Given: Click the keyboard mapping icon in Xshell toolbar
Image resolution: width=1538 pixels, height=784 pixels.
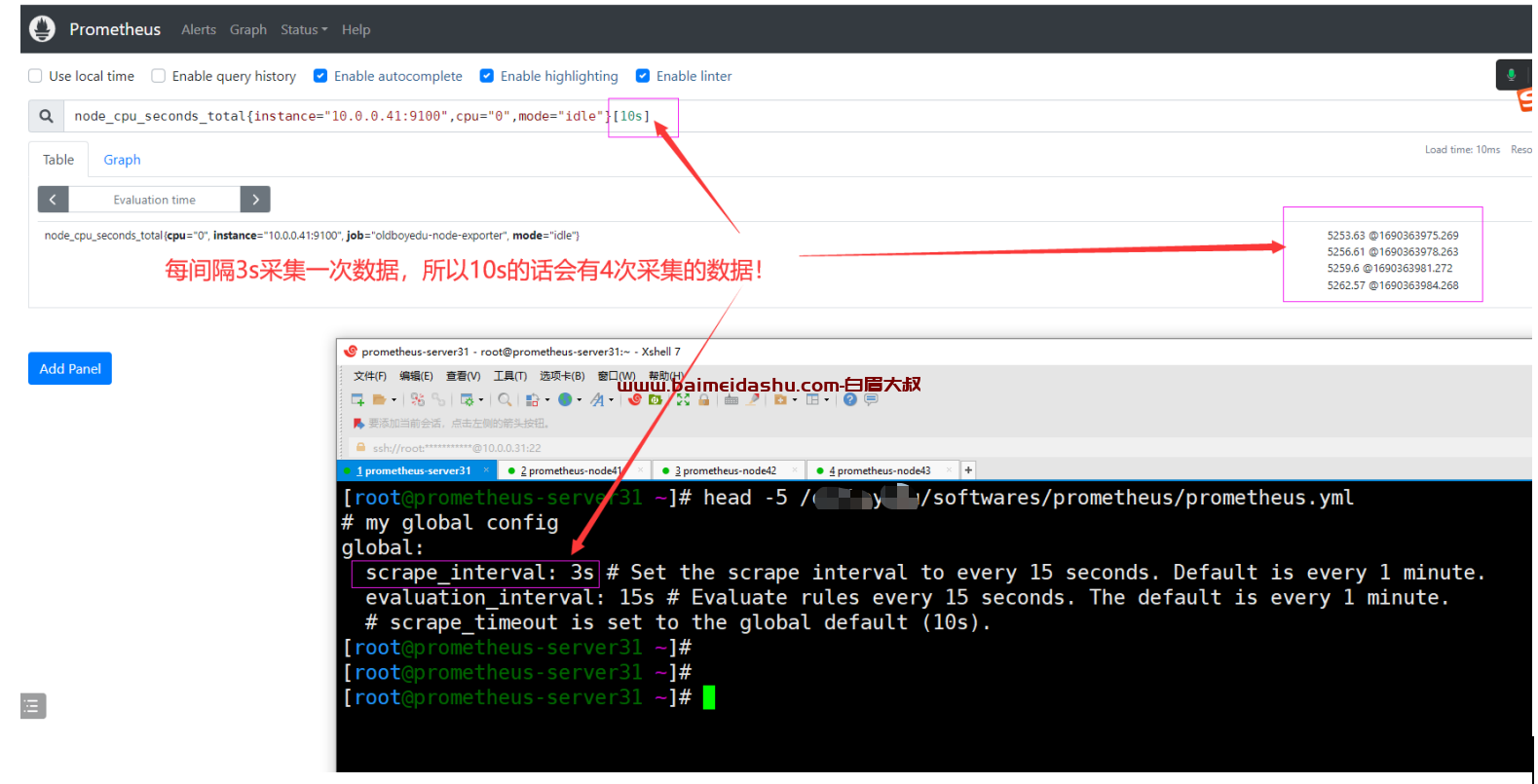Looking at the screenshot, I should [x=731, y=399].
